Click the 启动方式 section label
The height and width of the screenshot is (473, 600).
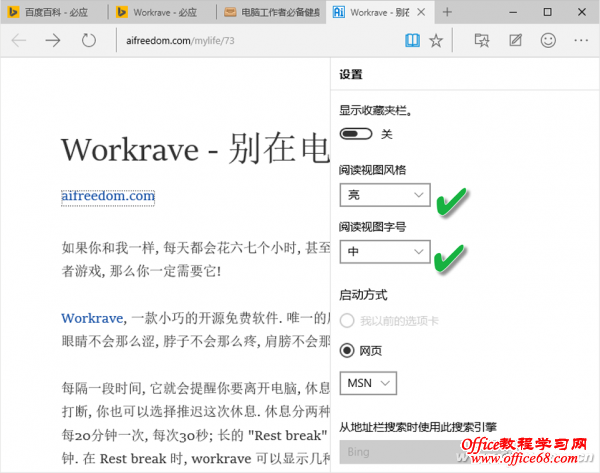pyautogui.click(x=363, y=295)
